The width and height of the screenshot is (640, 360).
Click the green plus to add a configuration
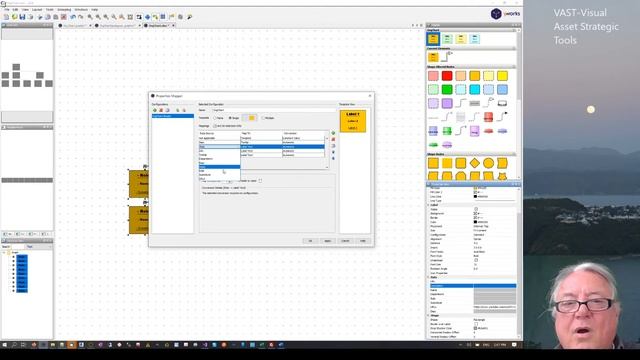click(x=155, y=110)
